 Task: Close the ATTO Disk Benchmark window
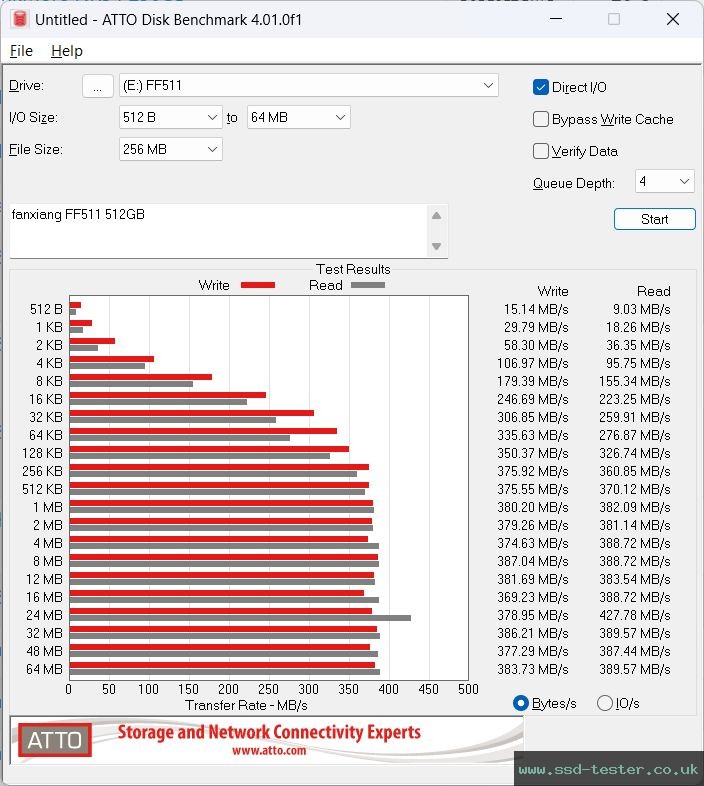click(x=673, y=19)
